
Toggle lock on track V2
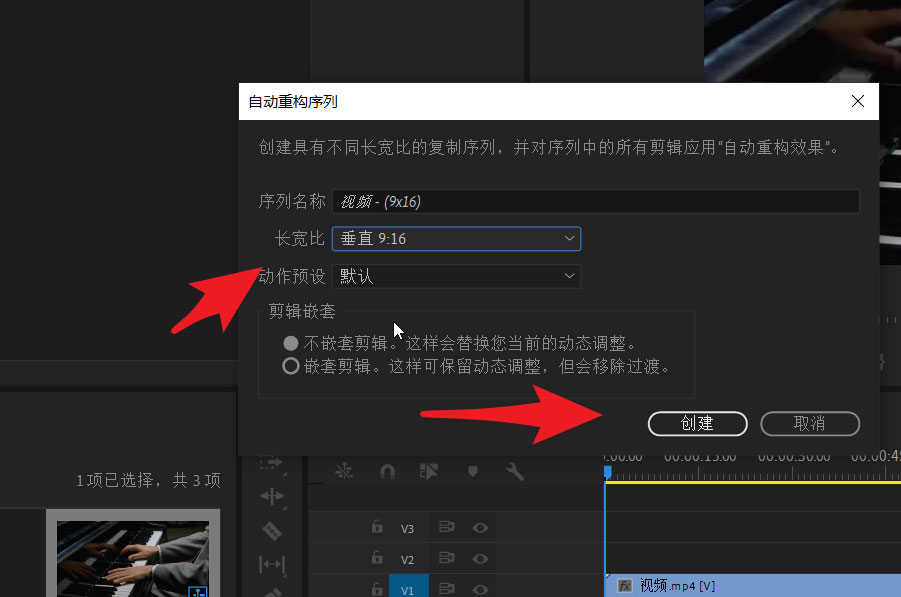[377, 558]
